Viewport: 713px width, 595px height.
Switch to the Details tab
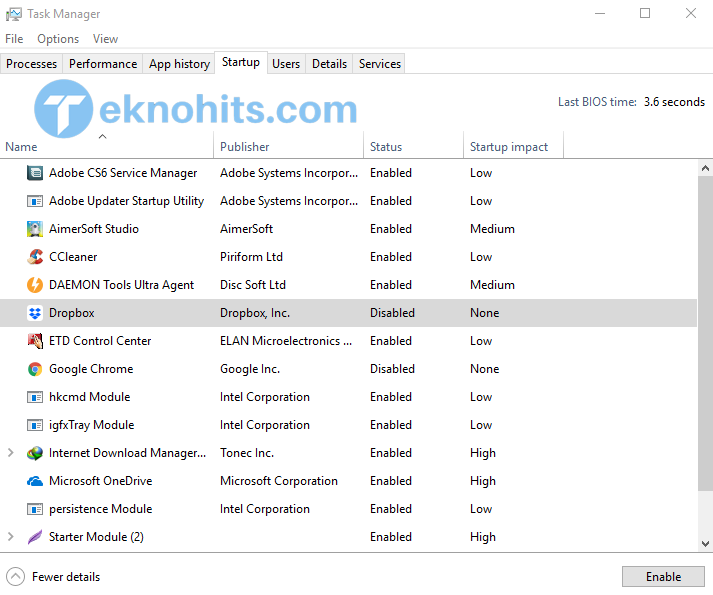329,64
